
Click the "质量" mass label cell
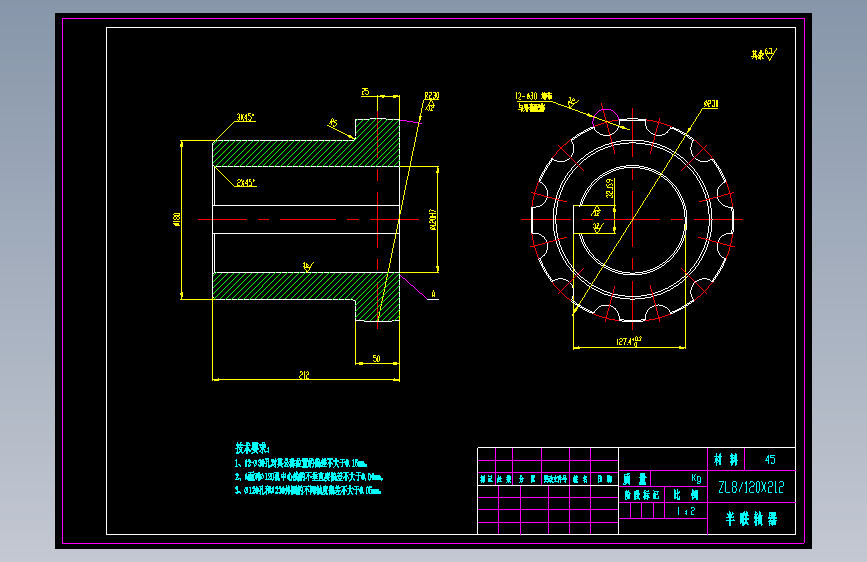click(x=635, y=479)
